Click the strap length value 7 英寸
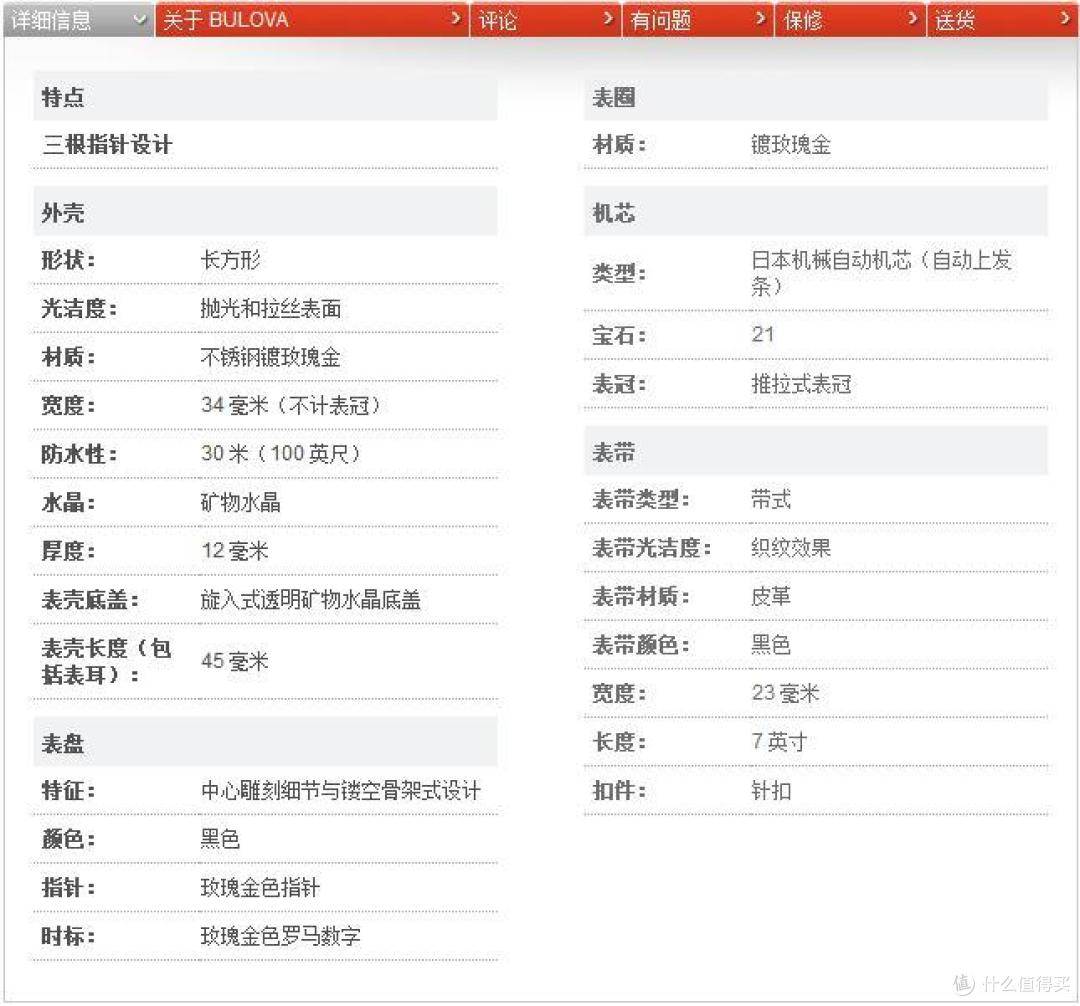The height and width of the screenshot is (1006, 1080). coord(779,742)
